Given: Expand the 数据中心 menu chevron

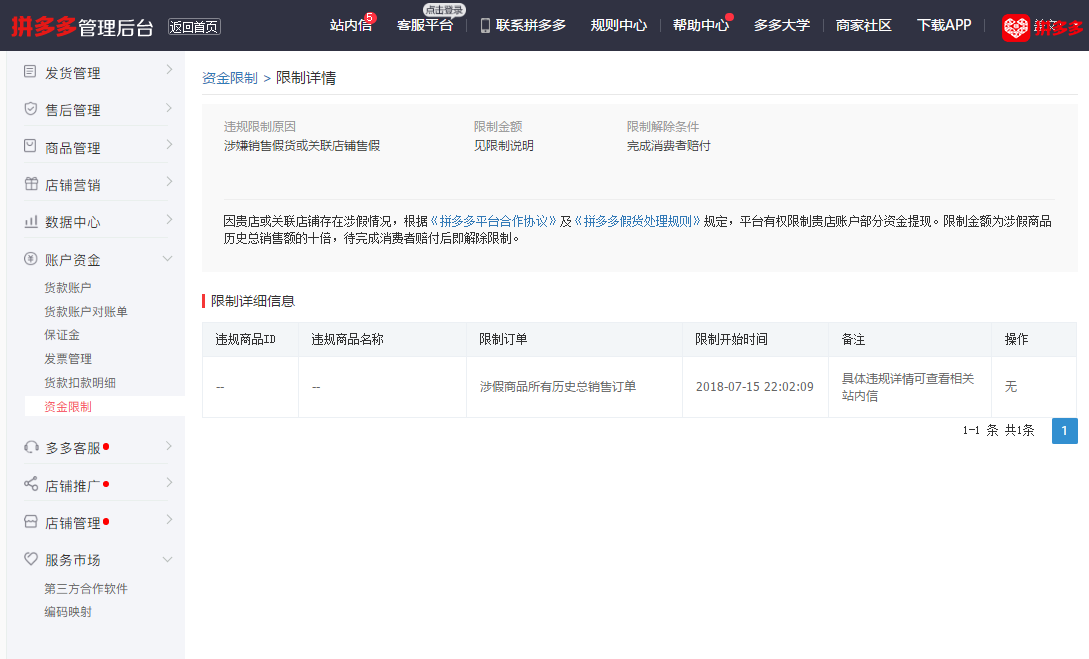Looking at the screenshot, I should click(x=169, y=219).
